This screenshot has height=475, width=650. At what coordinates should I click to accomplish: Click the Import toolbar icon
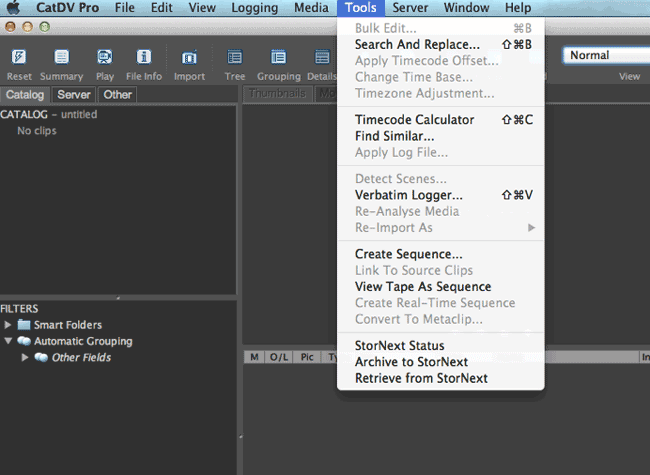click(x=189, y=58)
